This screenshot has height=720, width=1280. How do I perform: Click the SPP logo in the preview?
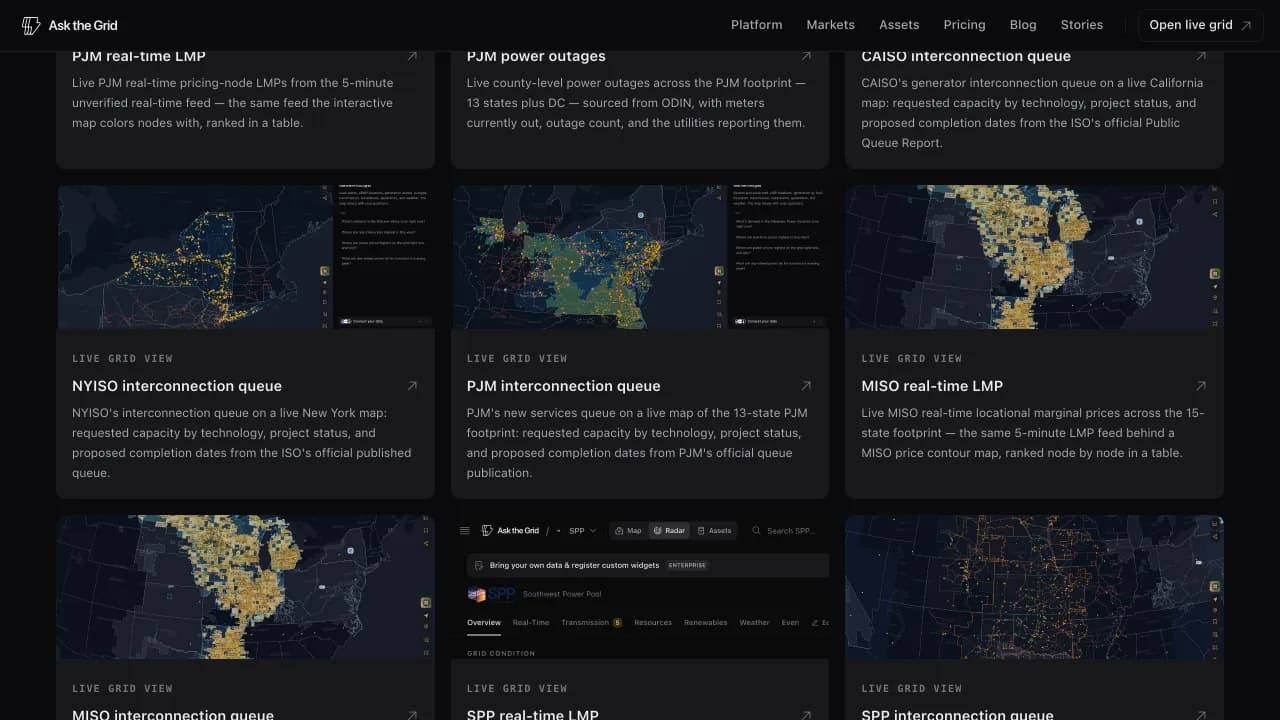[x=491, y=594]
